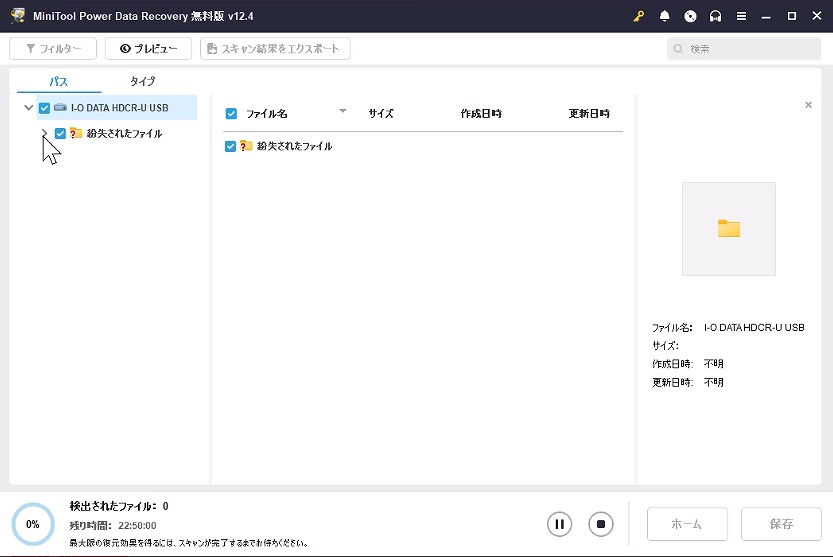The image size is (833, 557).
Task: Toggle the 紛失されたファイル checkbox in file list
Action: [230, 146]
